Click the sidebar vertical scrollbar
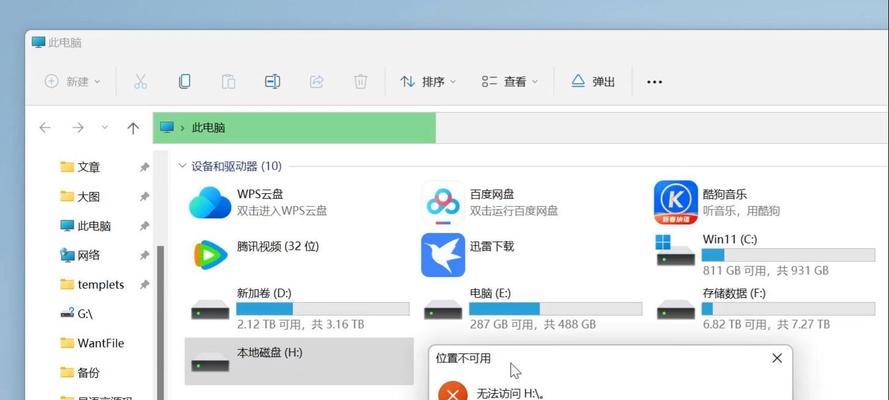This screenshot has width=889, height=400. (160, 323)
